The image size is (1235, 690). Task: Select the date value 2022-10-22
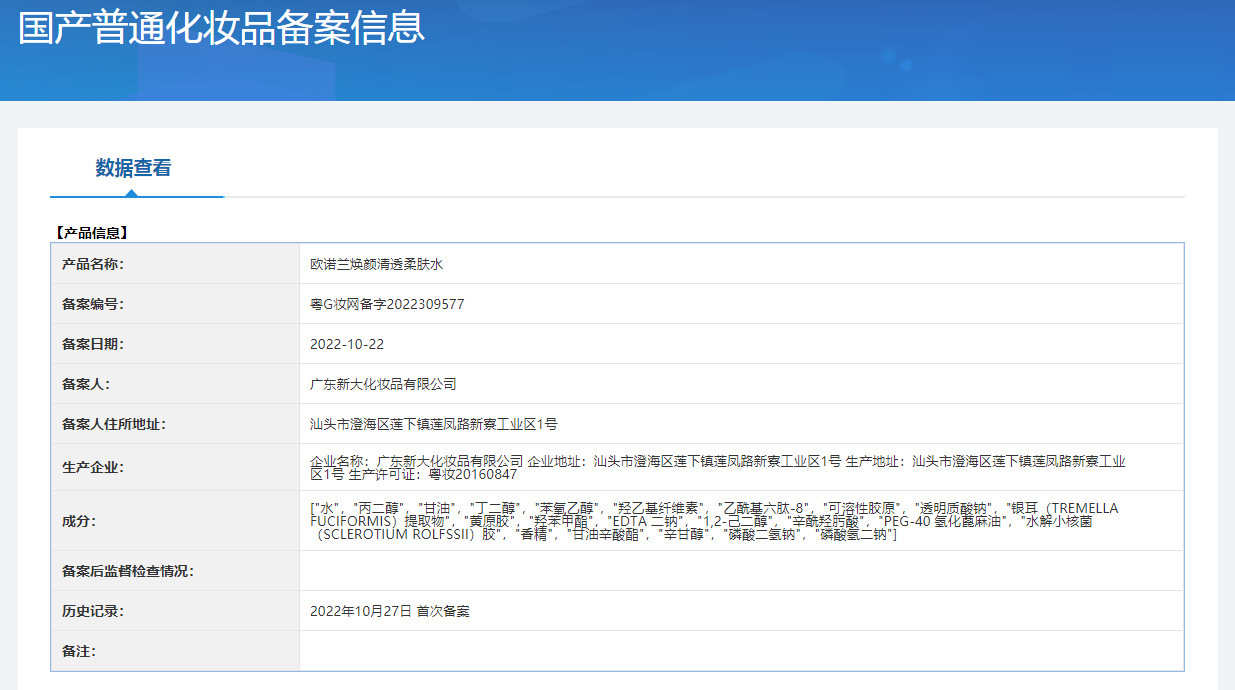pyautogui.click(x=347, y=344)
